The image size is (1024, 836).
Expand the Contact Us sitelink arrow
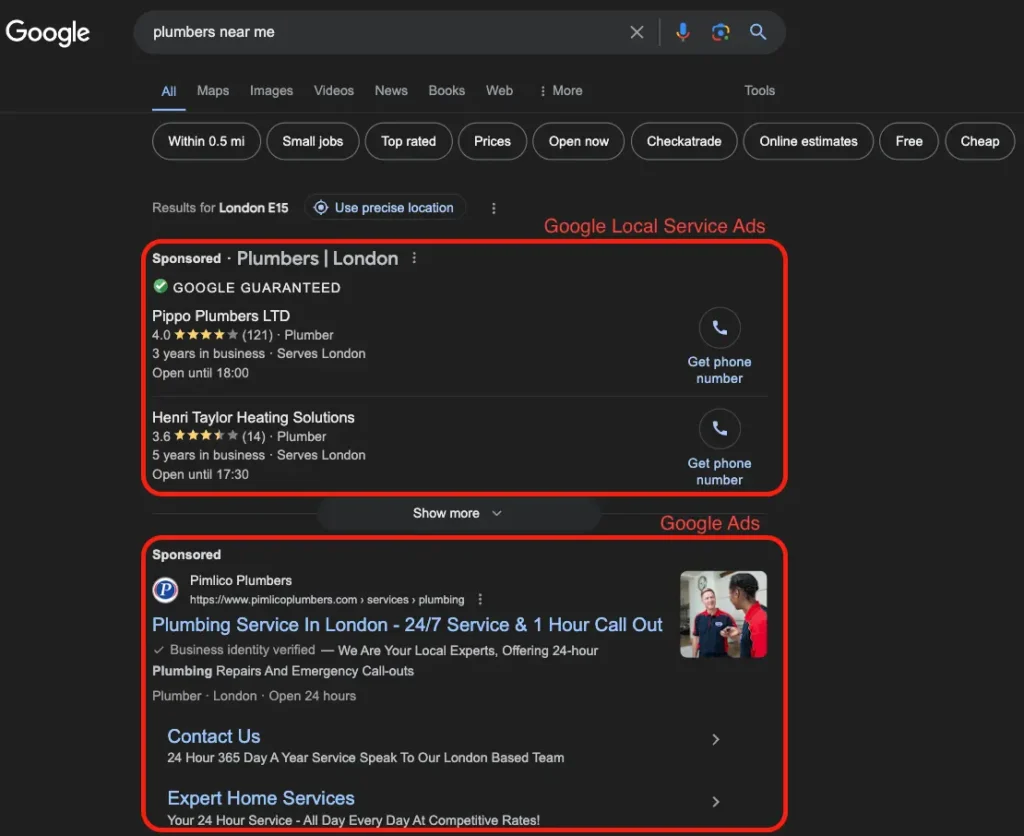click(715, 740)
